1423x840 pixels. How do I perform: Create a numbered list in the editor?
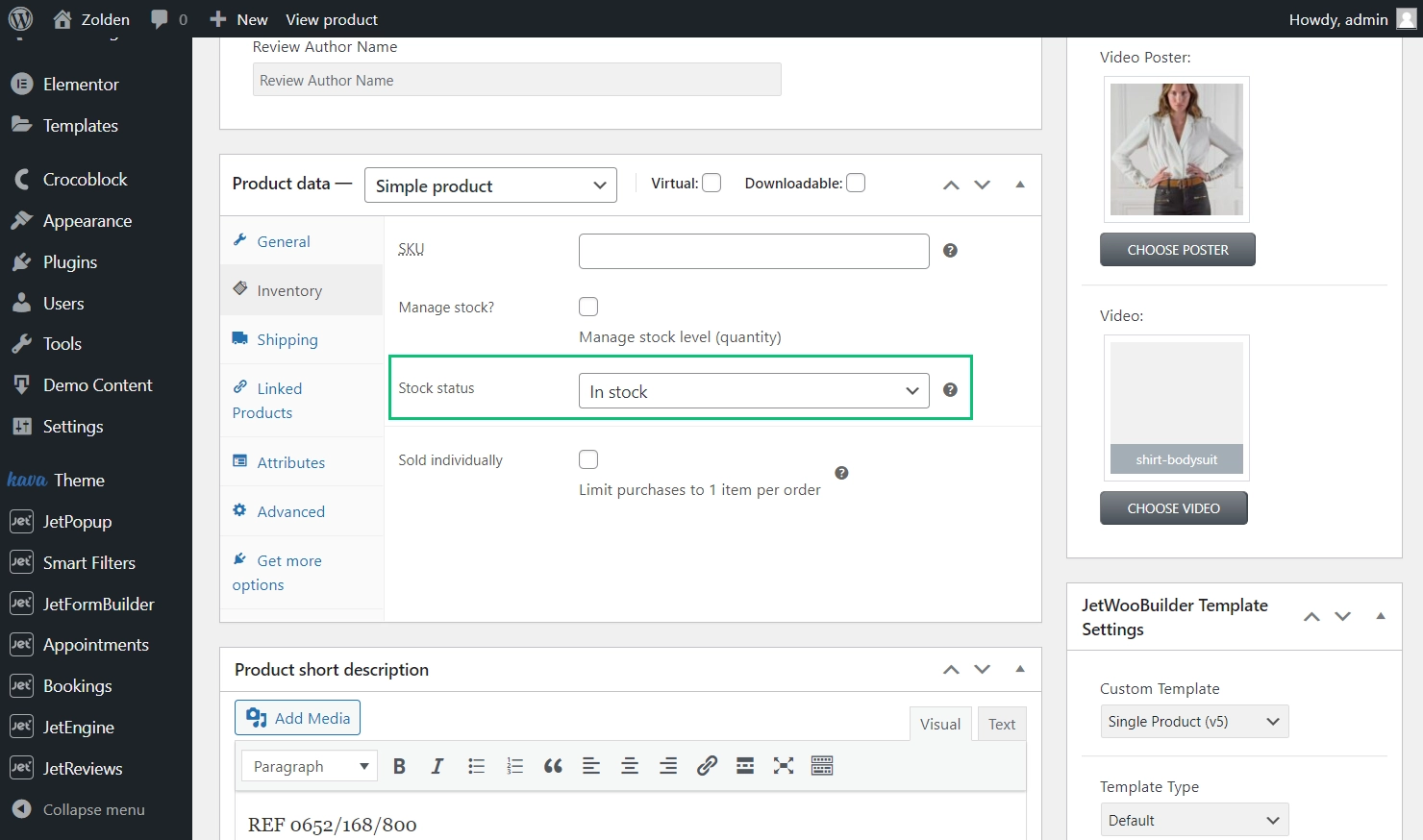(514, 766)
